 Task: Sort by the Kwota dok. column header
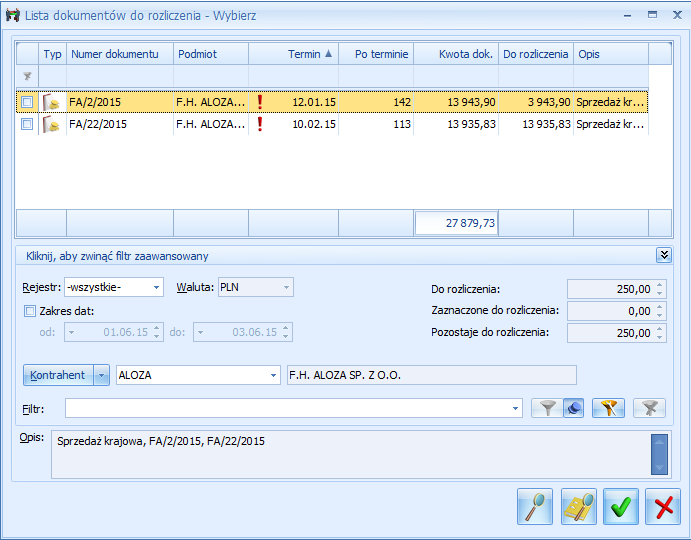[x=455, y=54]
